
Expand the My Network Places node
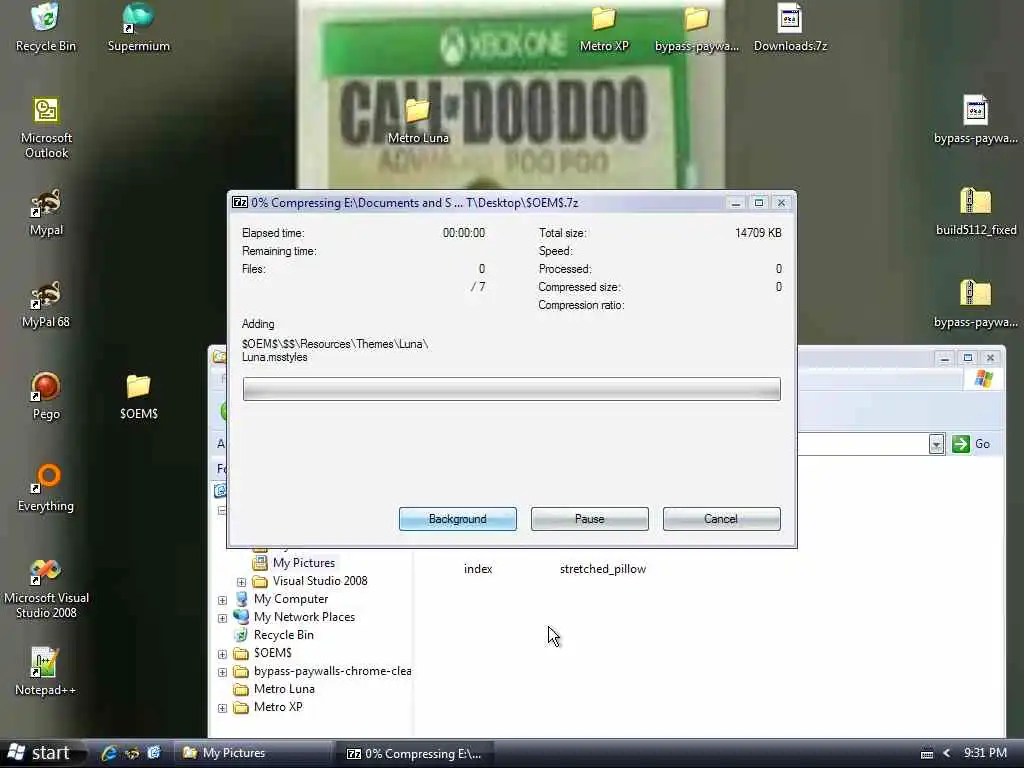coord(222,618)
